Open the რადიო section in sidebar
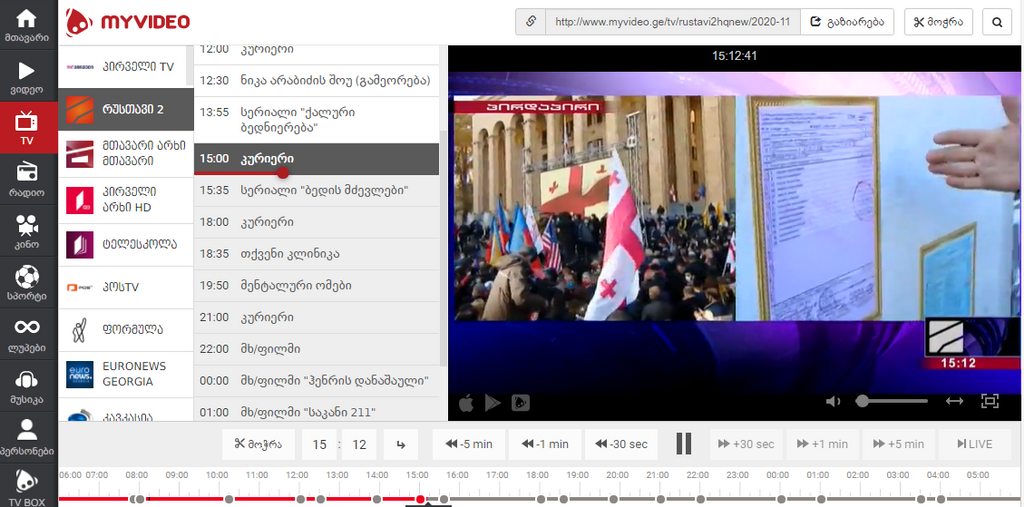 coord(27,178)
